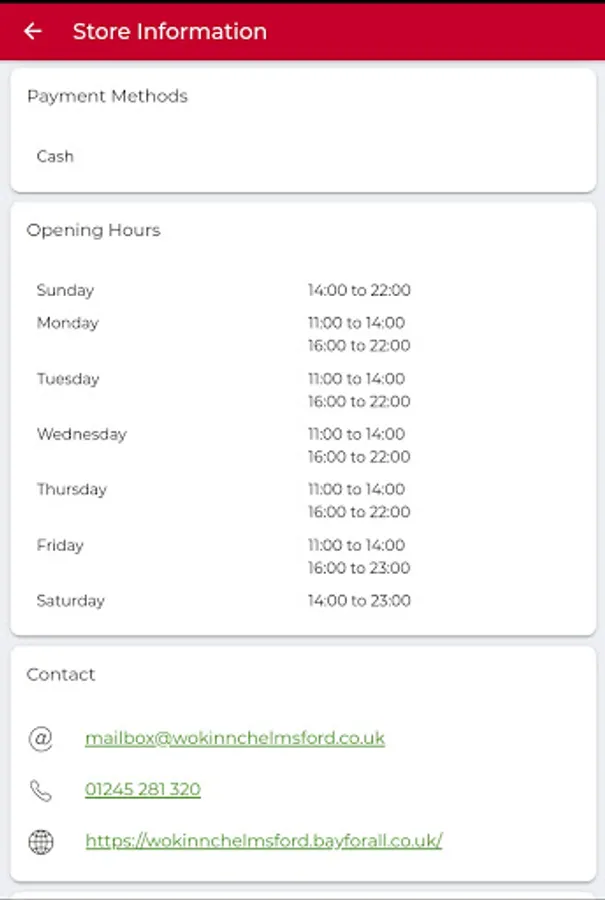Screen dimensions: 605x900
Task: Click the Wednesday day label
Action: [82, 434]
